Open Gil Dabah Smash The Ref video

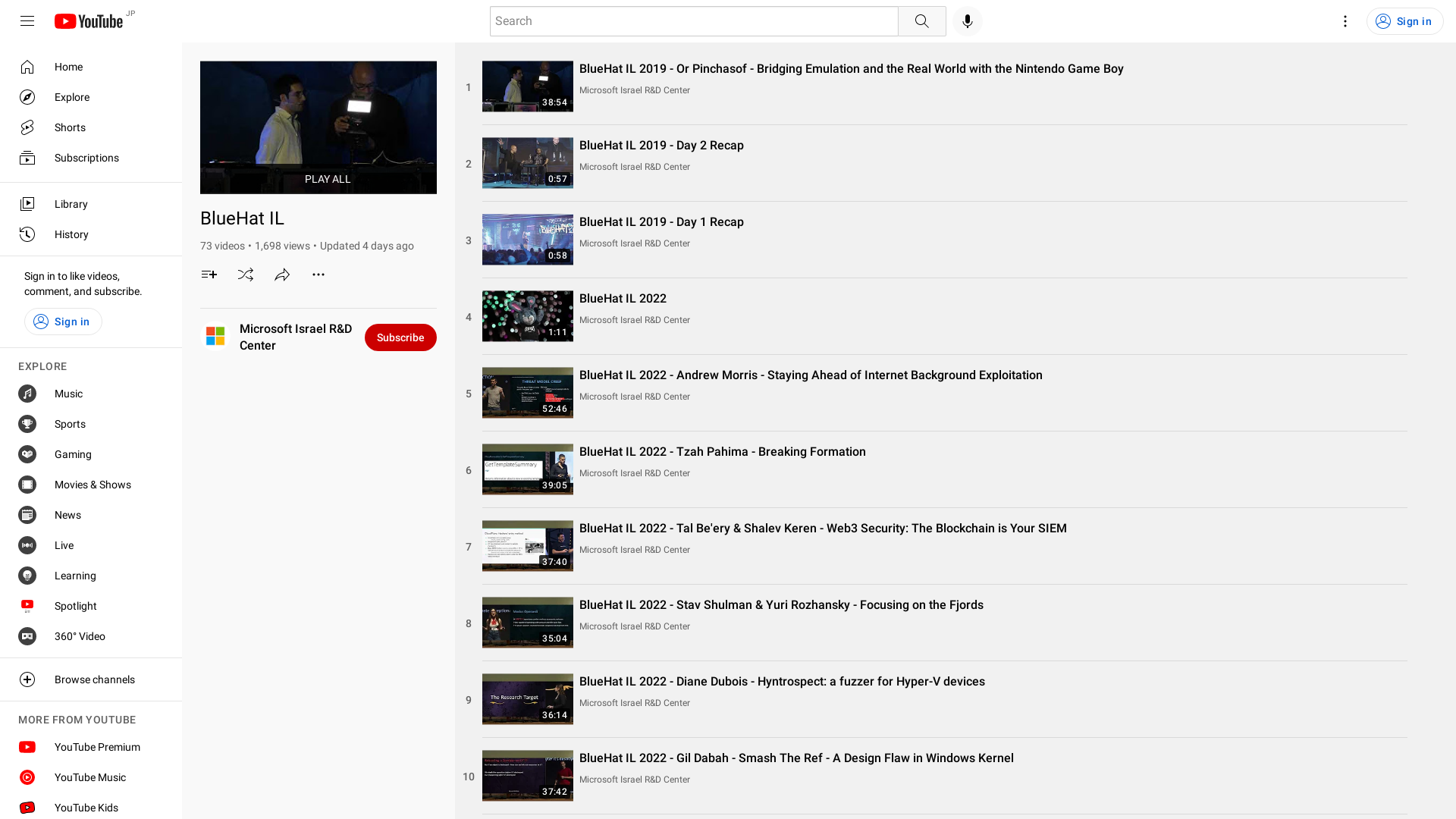(x=796, y=758)
